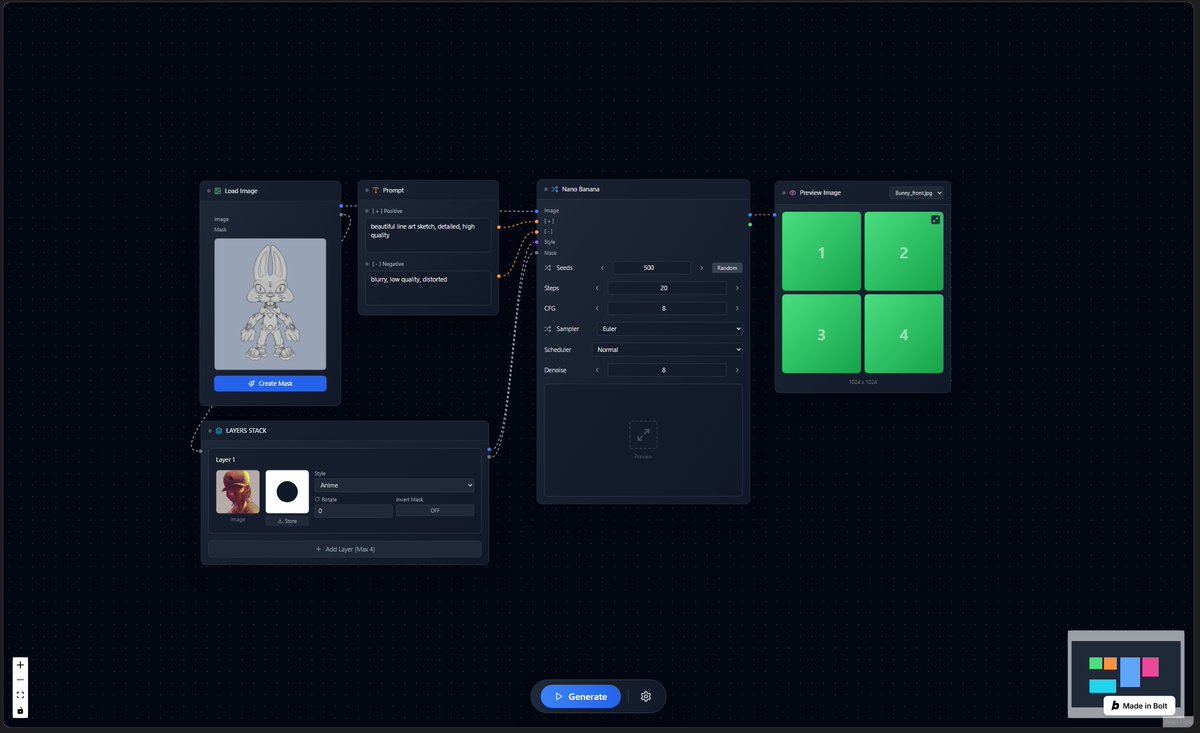Decrease Denoise with the left arrow
Image resolution: width=1200 pixels, height=733 pixels.
(597, 370)
